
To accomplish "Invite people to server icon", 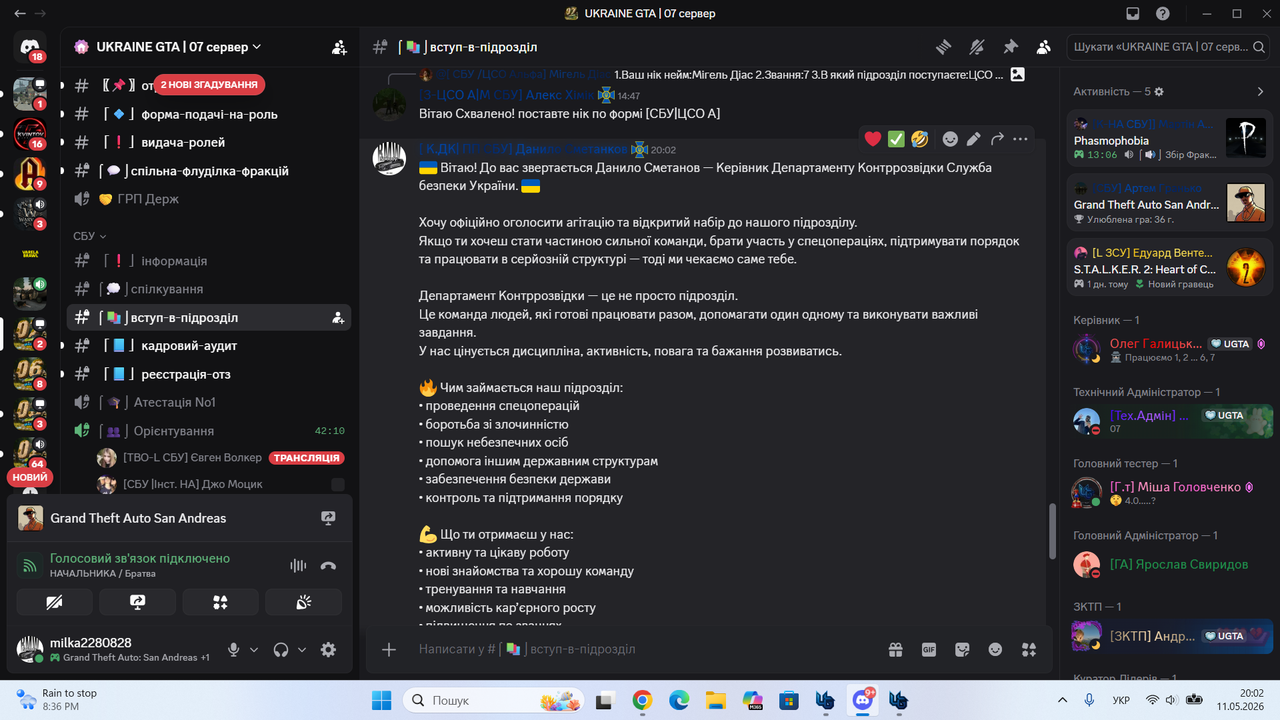I will coord(339,47).
